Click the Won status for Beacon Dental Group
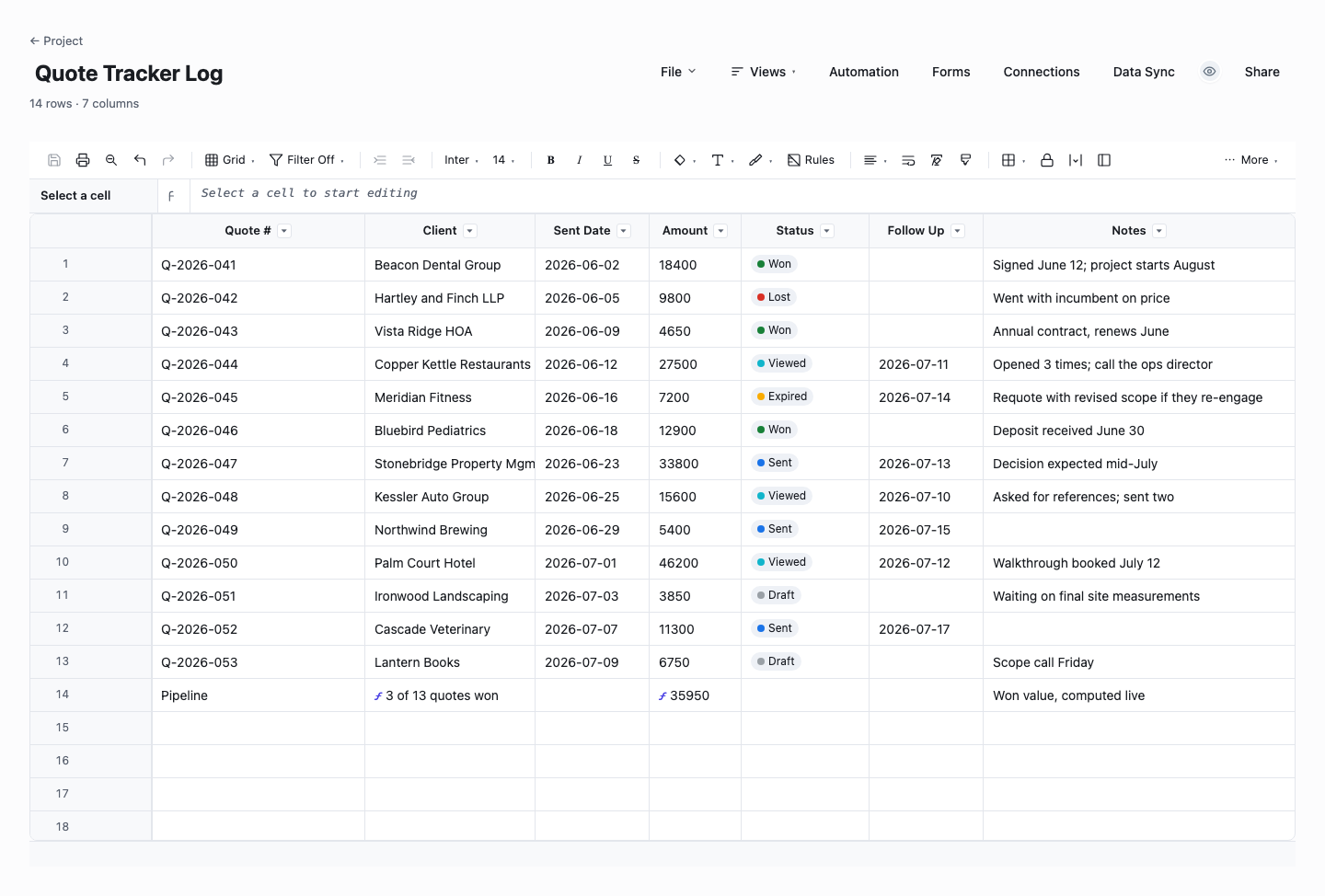This screenshot has width=1325, height=896. pos(774,264)
